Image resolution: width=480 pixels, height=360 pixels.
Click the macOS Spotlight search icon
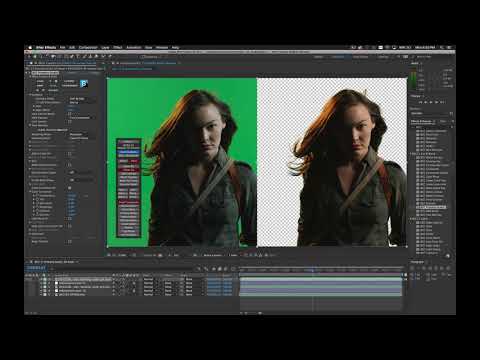pos(442,47)
